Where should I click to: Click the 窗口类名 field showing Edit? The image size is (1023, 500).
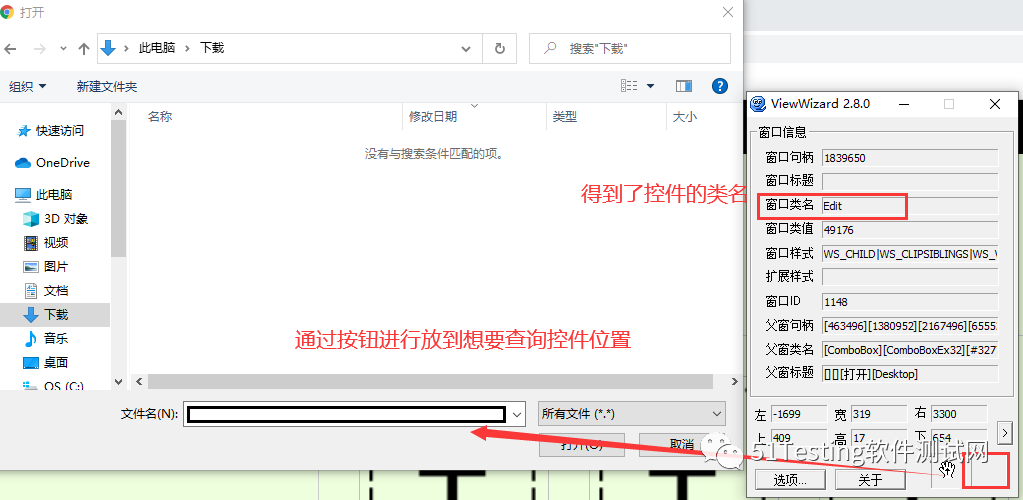[910, 206]
